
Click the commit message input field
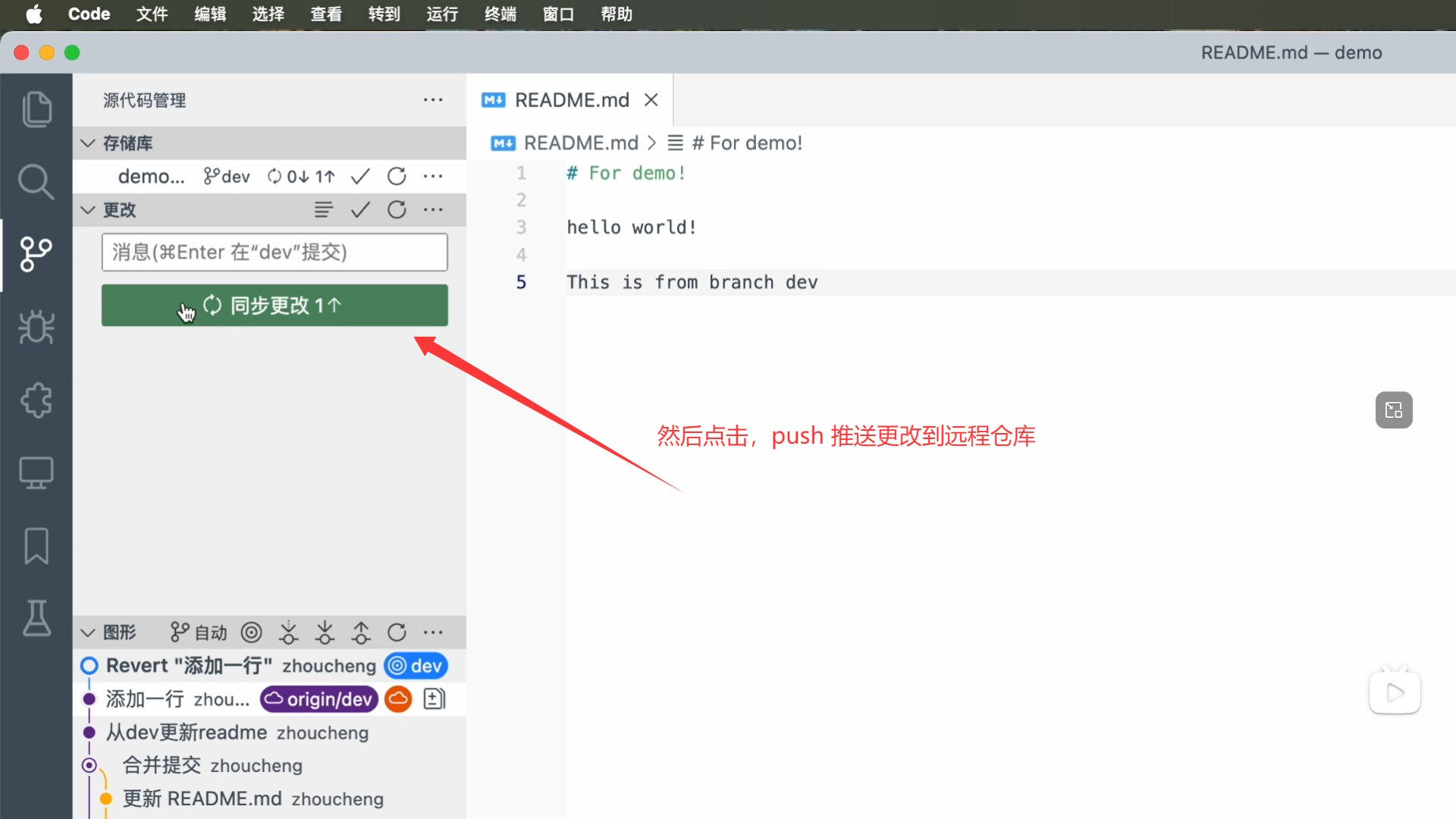point(275,253)
